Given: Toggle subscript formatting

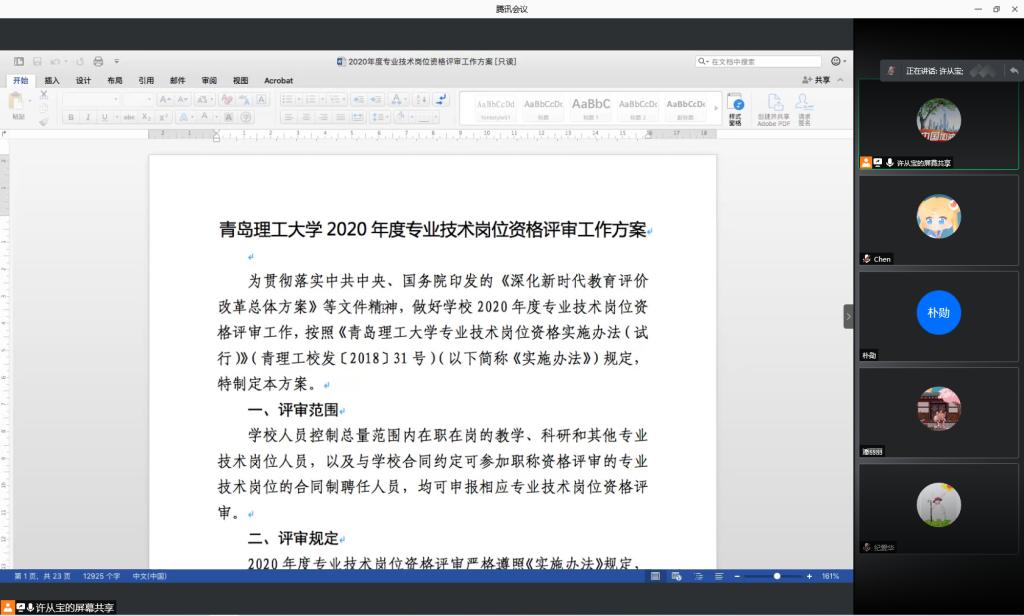Looking at the screenshot, I should tap(146, 117).
